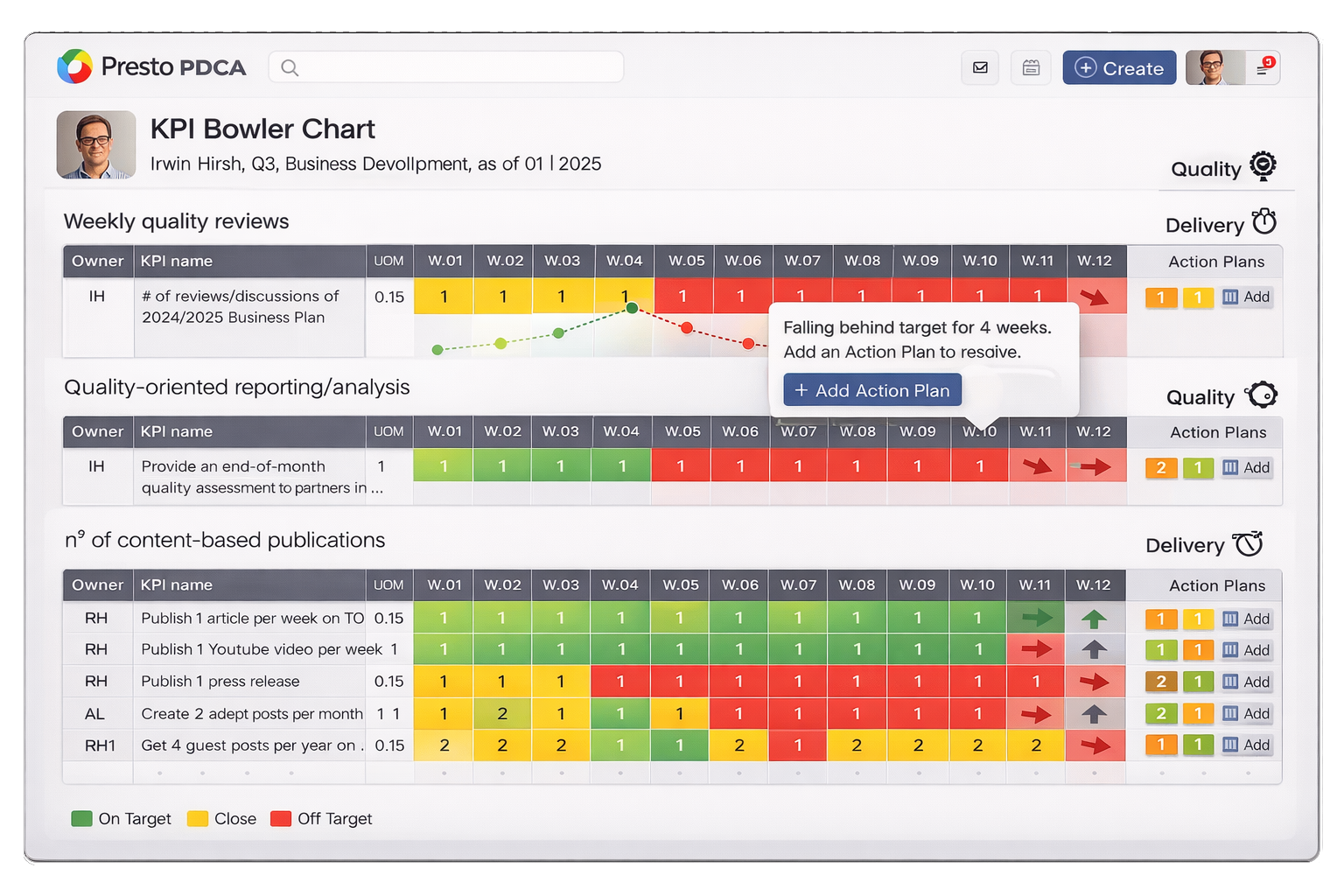Click the Quality icon near reporting/analysis section
Screen dimensions: 1344x896
tap(1262, 395)
